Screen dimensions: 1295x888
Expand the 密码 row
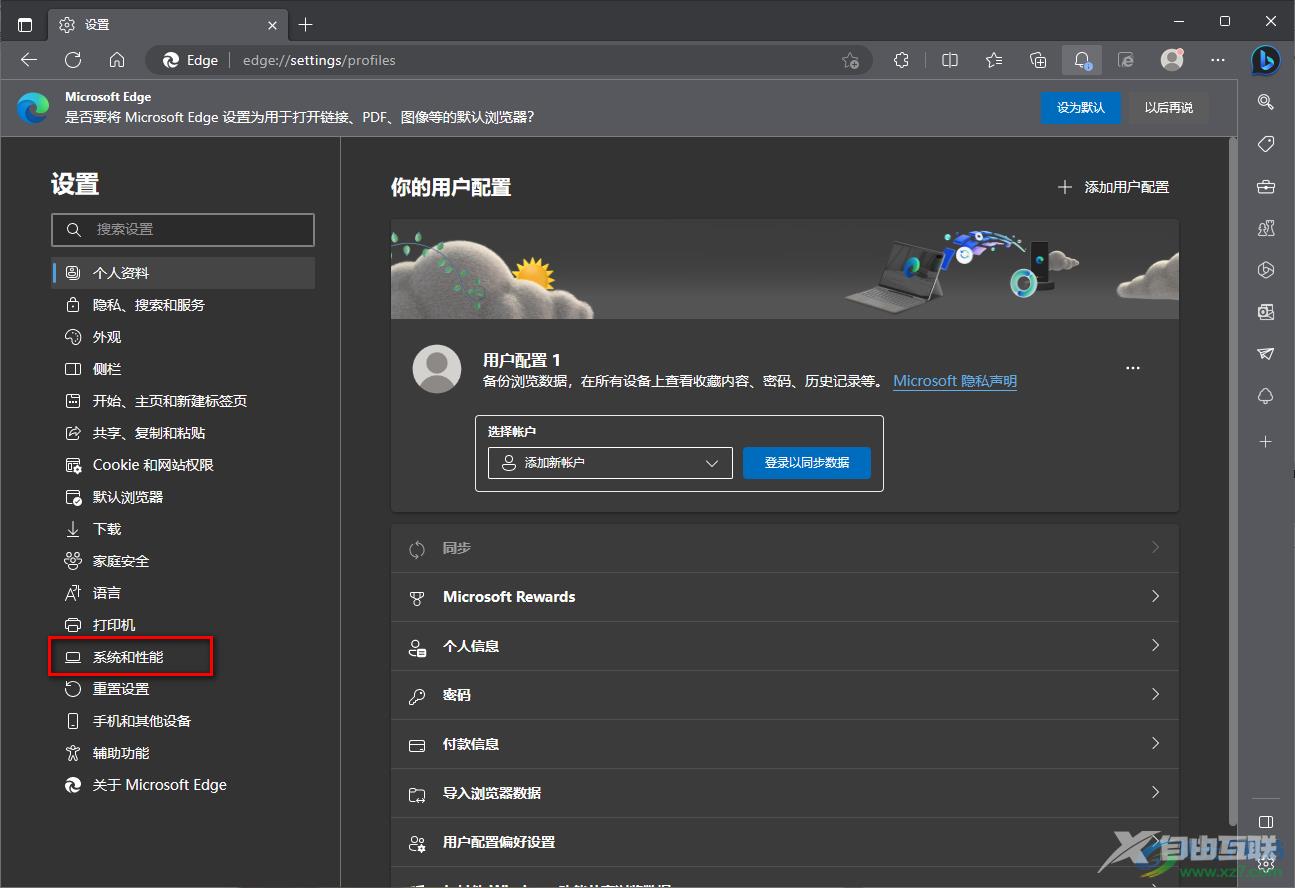(785, 695)
